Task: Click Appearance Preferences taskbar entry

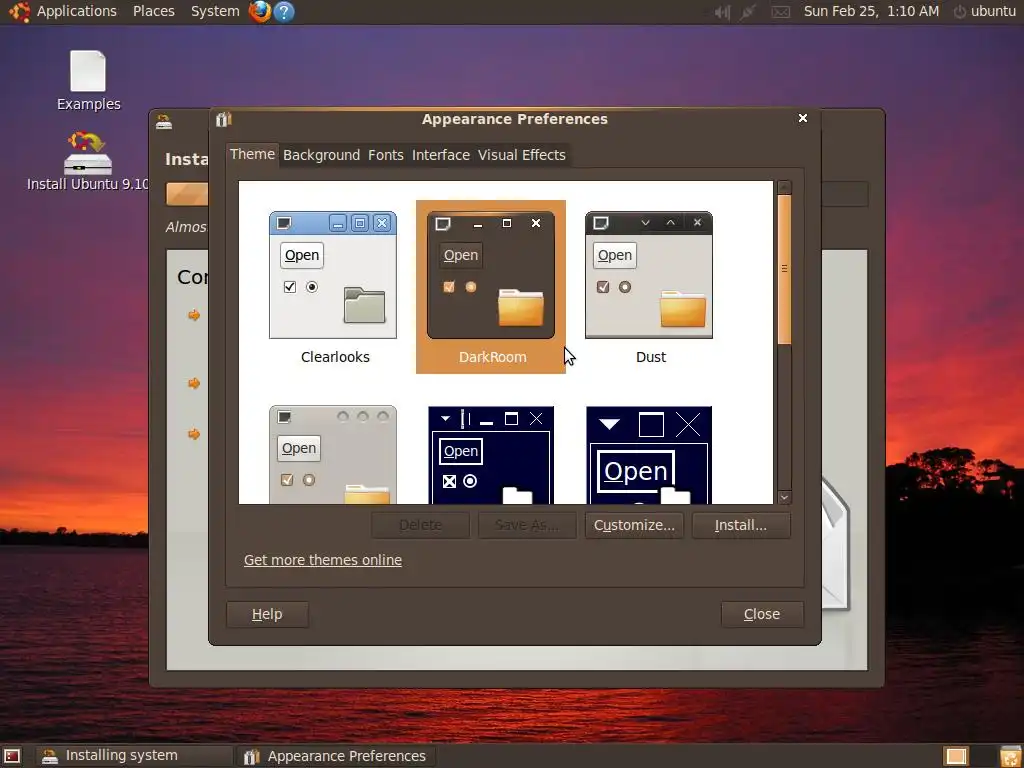Action: point(335,756)
